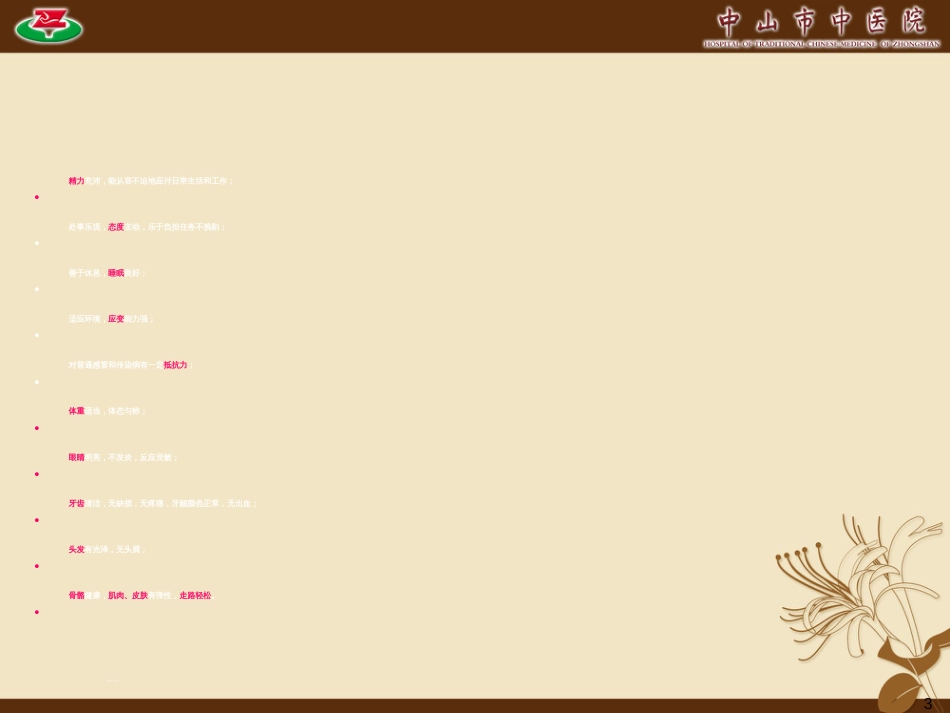This screenshot has width=950, height=713.
Task: Click the pink phrase 走路轻松
Action: [x=195, y=595]
